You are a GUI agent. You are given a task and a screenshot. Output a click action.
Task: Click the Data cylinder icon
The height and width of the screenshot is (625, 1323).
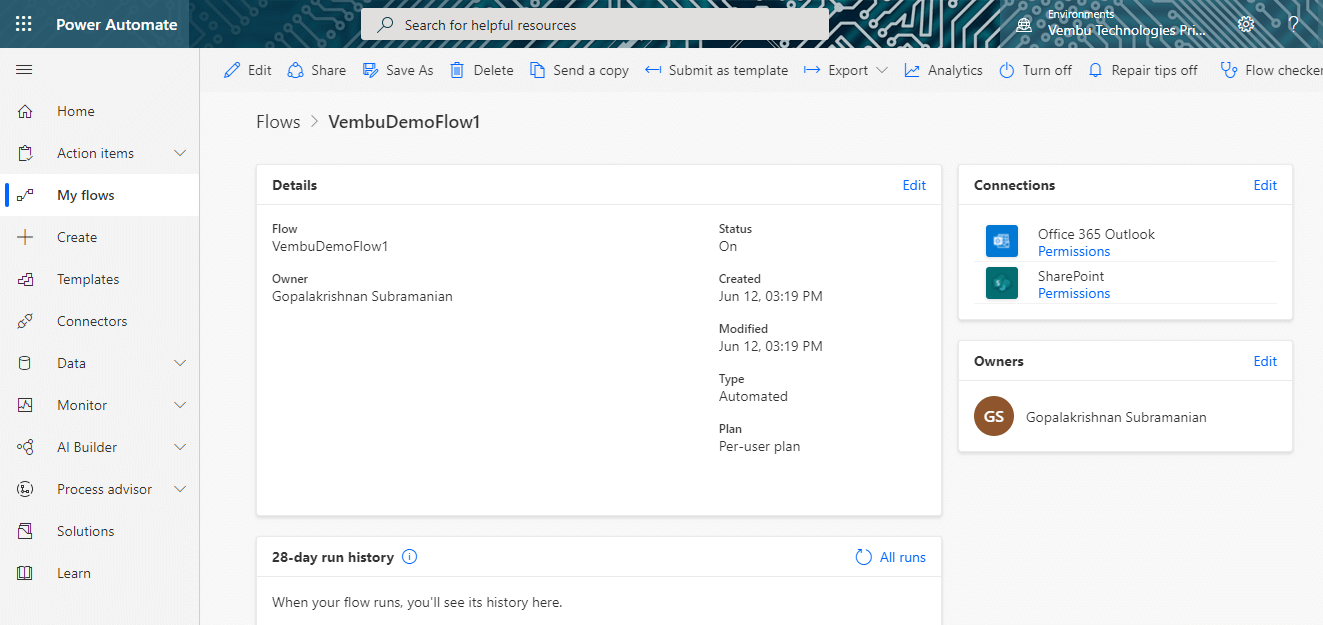pos(26,363)
